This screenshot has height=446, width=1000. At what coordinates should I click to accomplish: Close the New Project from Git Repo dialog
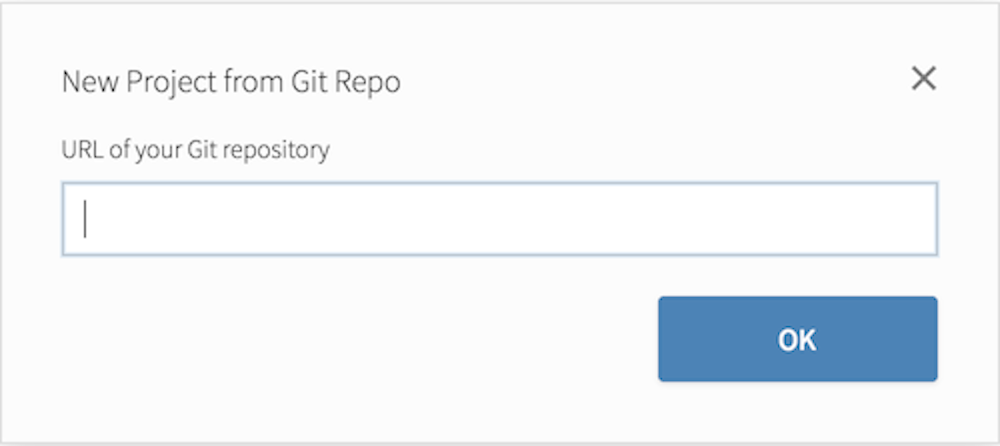click(923, 79)
